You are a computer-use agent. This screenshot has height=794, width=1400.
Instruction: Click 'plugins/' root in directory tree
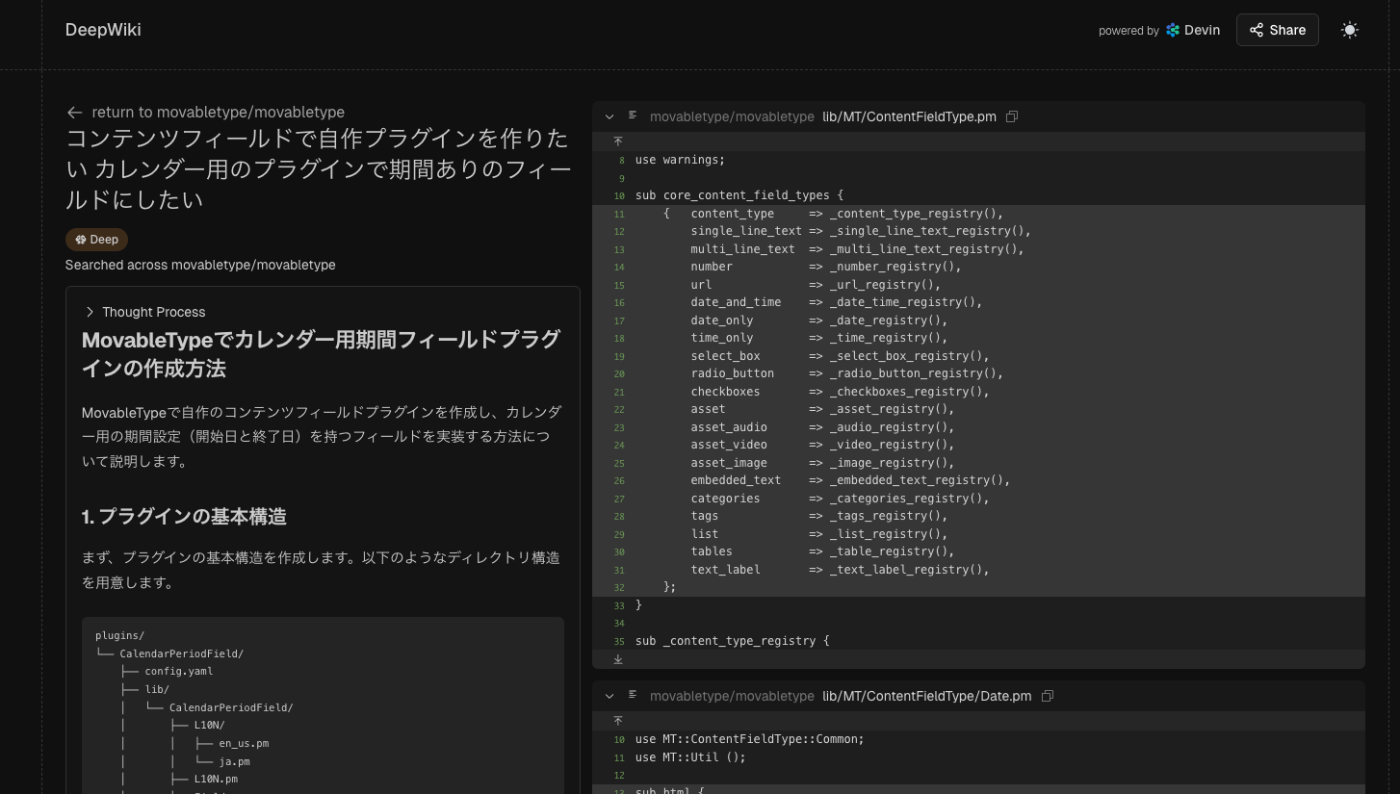120,635
